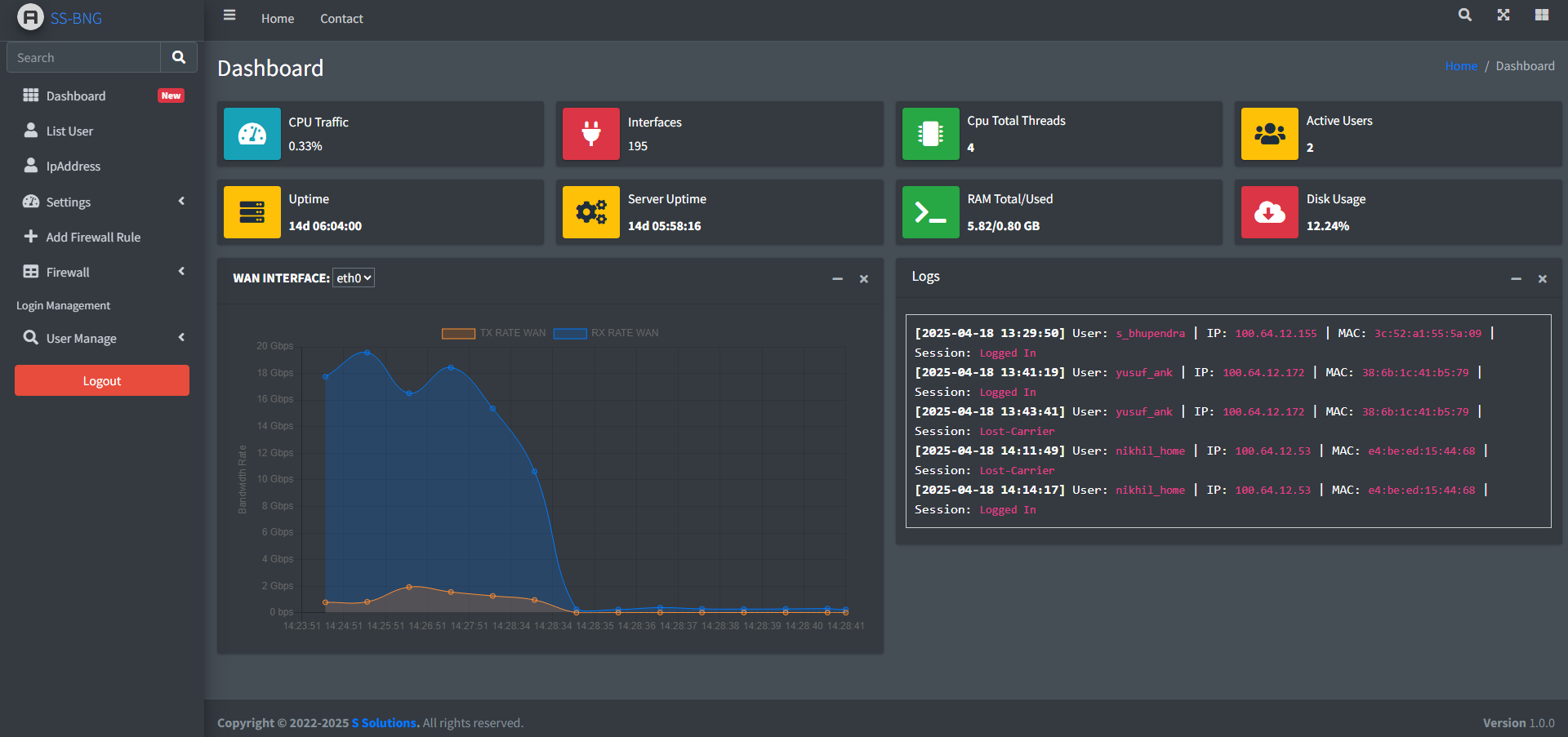This screenshot has height=737, width=1568.
Task: Toggle the RX RATE WAN legend swatch
Action: click(570, 333)
